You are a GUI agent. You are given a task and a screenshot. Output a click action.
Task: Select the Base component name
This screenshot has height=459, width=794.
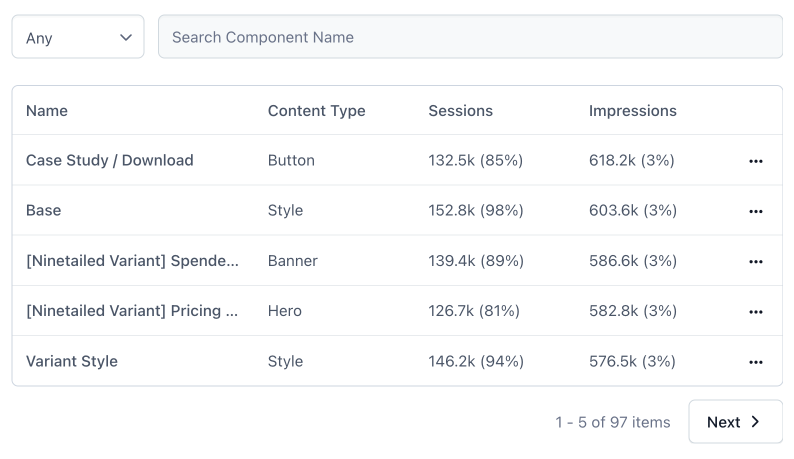click(x=44, y=211)
